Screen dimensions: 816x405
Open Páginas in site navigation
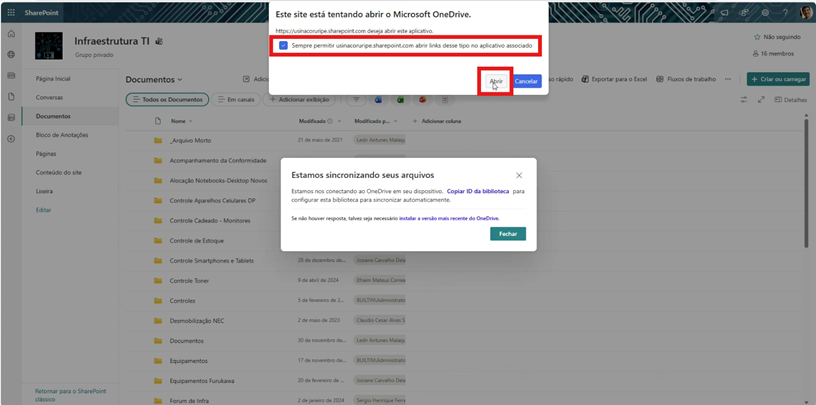pyautogui.click(x=46, y=154)
